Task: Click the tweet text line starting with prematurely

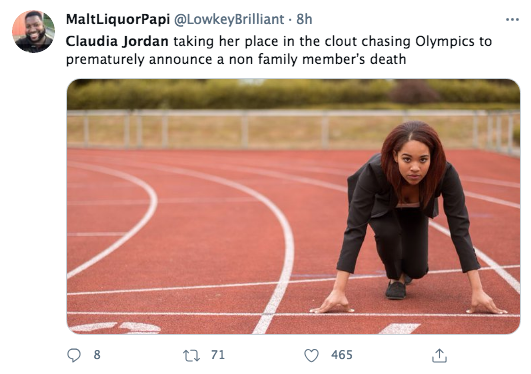Action: tap(236, 60)
